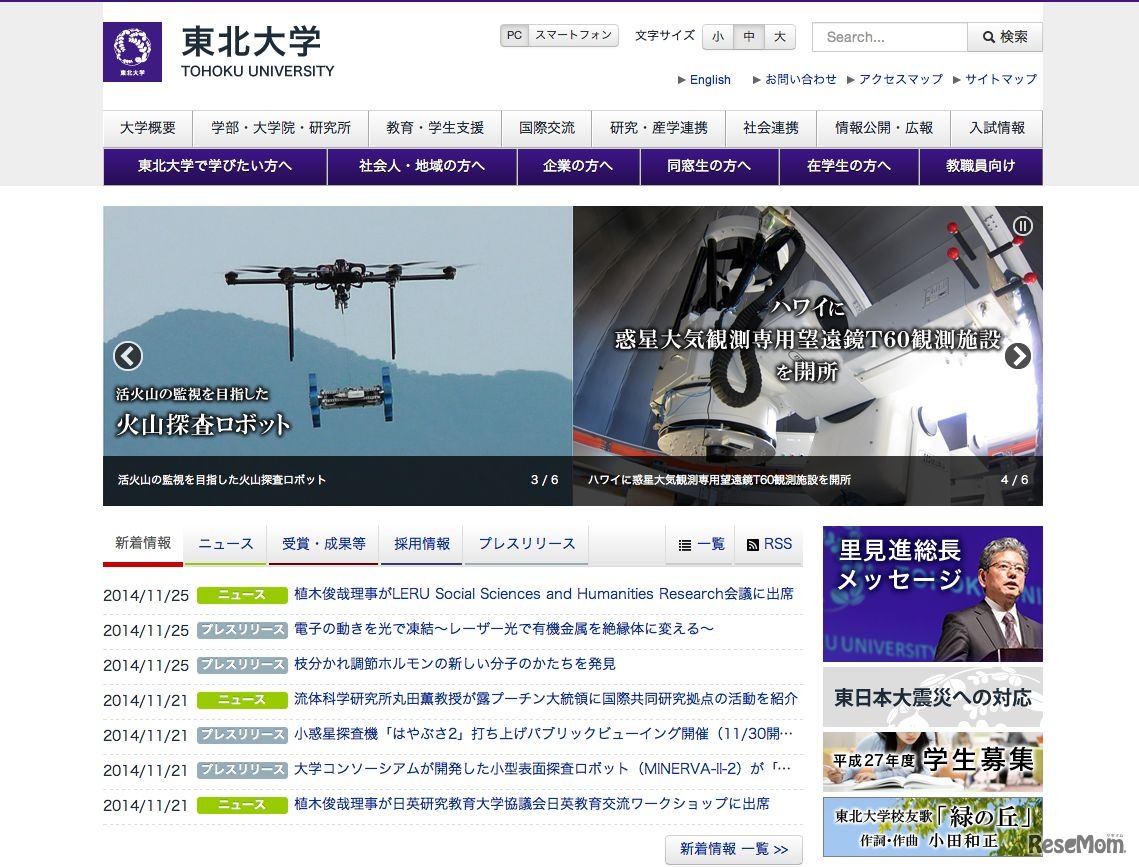
Task: Switch to the プレスリリース tab
Action: (526, 545)
